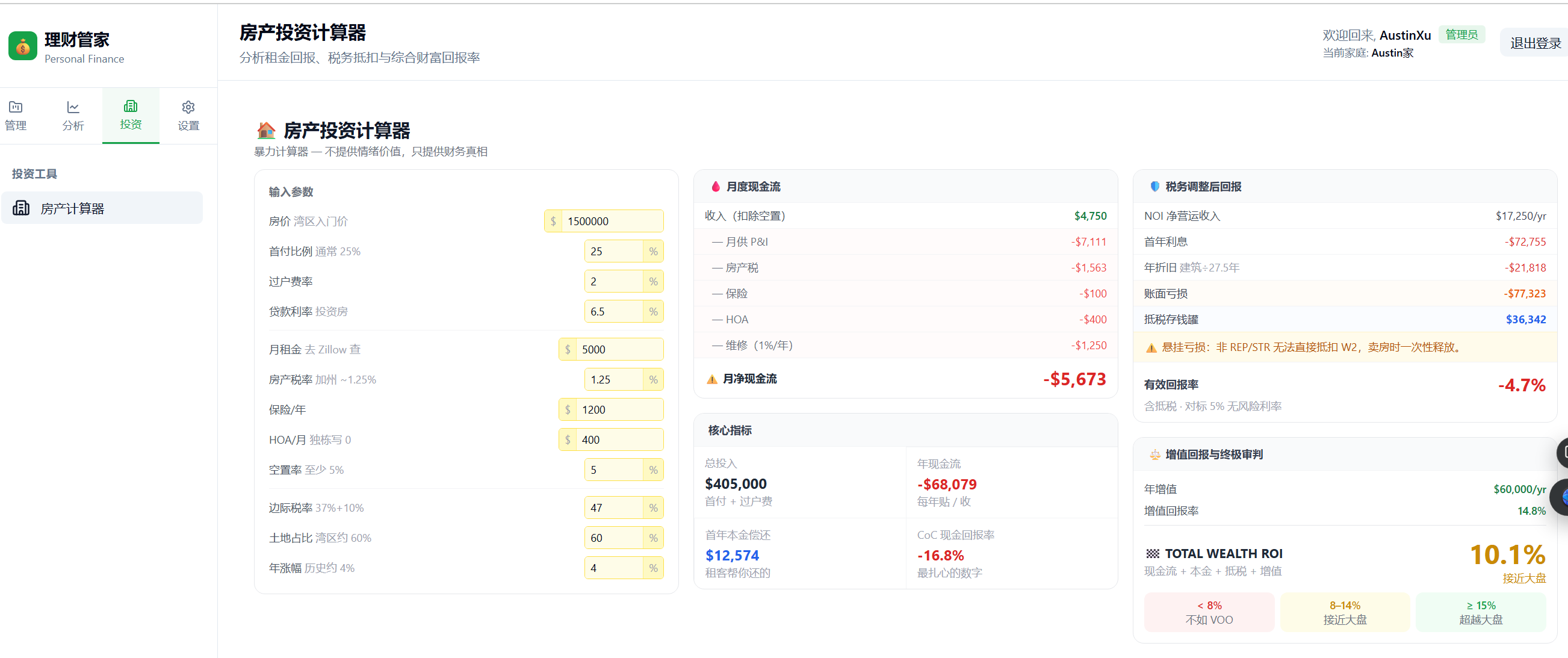
Task: Click the scales icon on 增值回报与终极审判 card
Action: point(1154,453)
